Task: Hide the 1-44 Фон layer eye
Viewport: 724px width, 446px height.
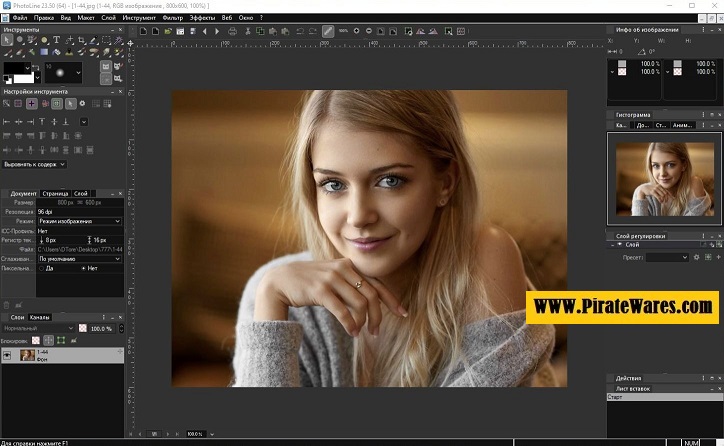Action: (8, 355)
